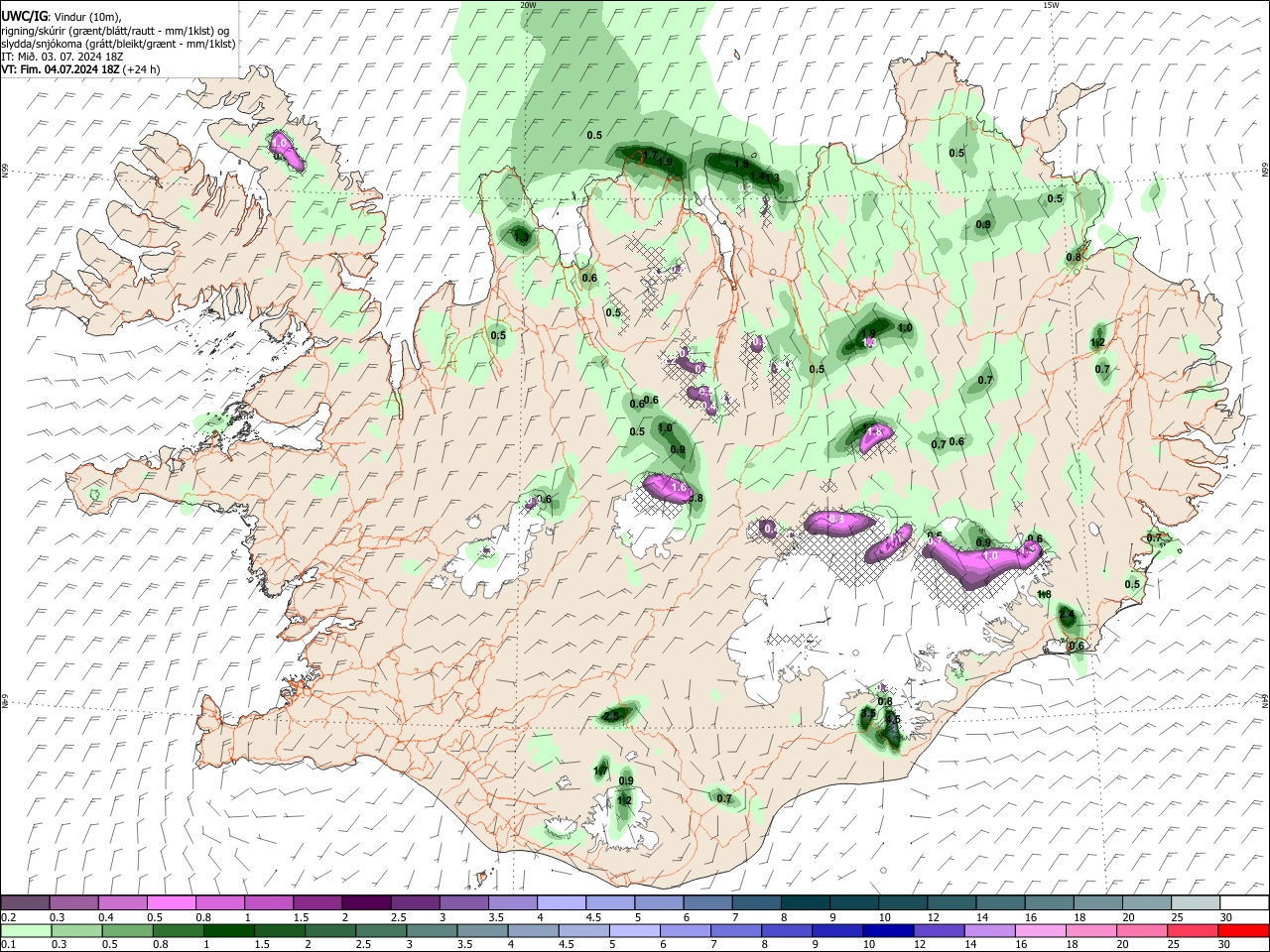1270x952 pixels.
Task: Click the '12' label on the rain scale
Action: click(921, 944)
